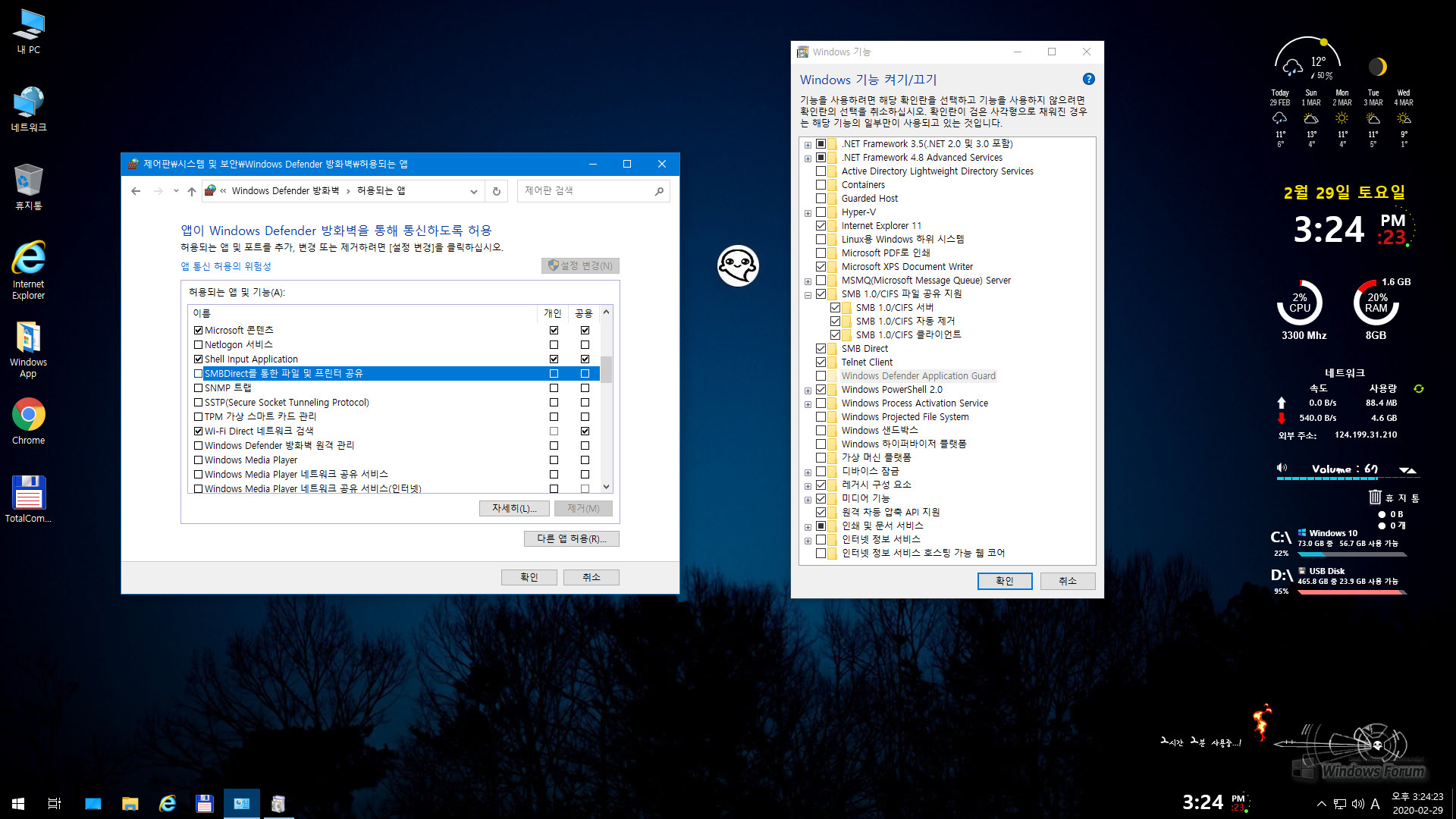Open File Explorer from the taskbar
Viewport: 1456px width, 819px height.
(130, 804)
